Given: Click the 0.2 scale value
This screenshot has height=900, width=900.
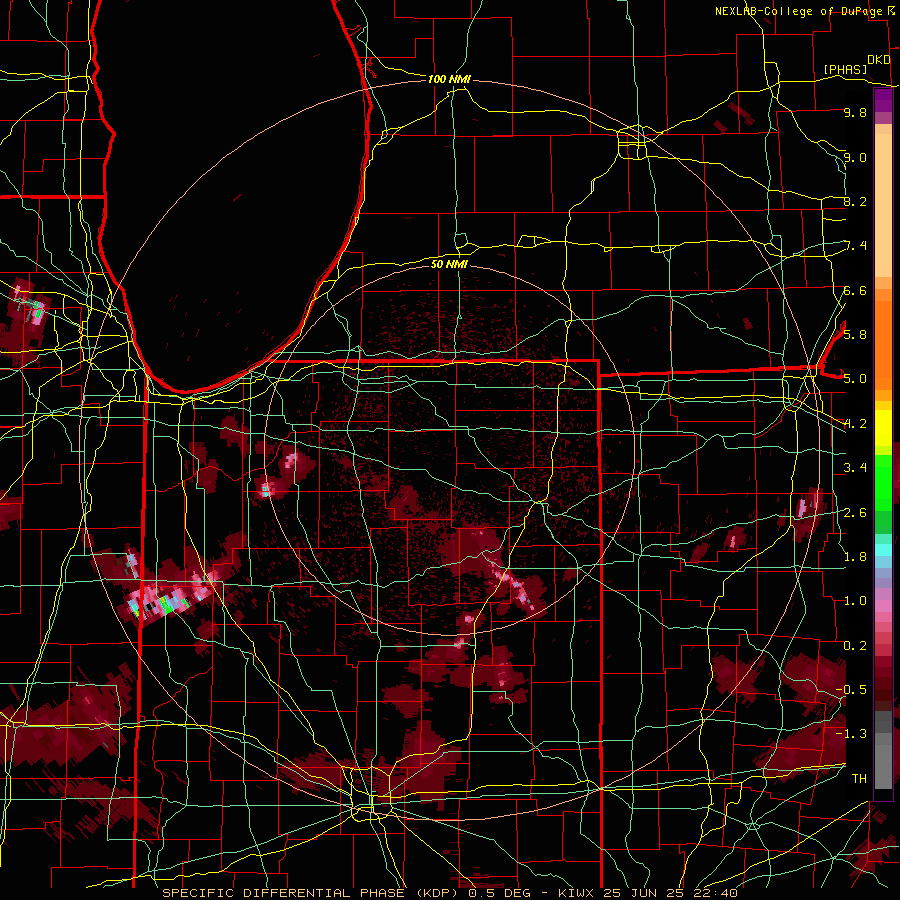Looking at the screenshot, I should (855, 645).
